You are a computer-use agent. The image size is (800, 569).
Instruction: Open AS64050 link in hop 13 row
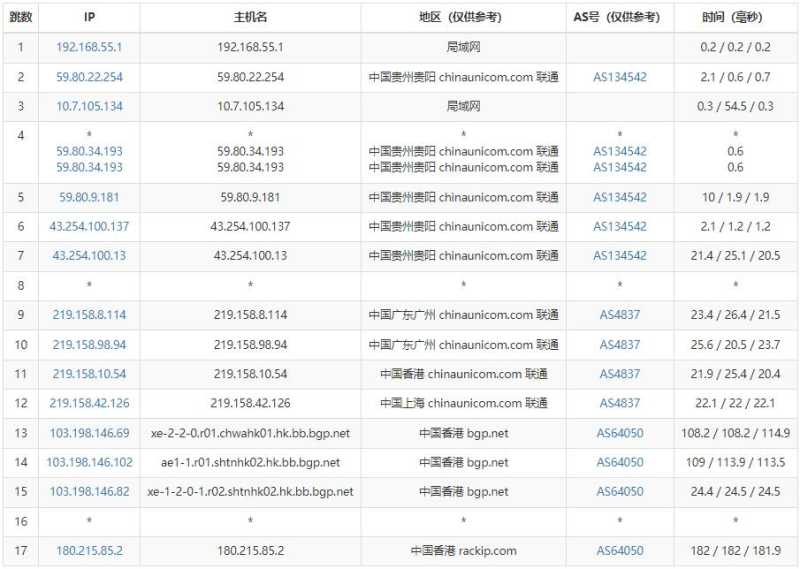619,433
